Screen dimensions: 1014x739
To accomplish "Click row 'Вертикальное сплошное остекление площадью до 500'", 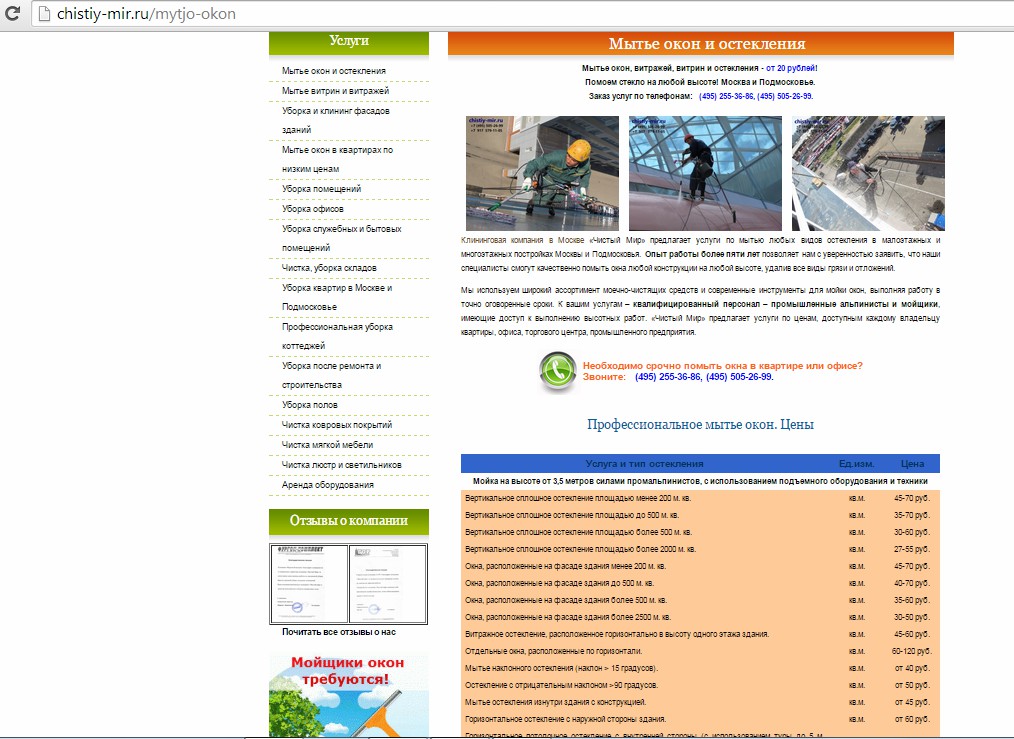I will (700, 515).
